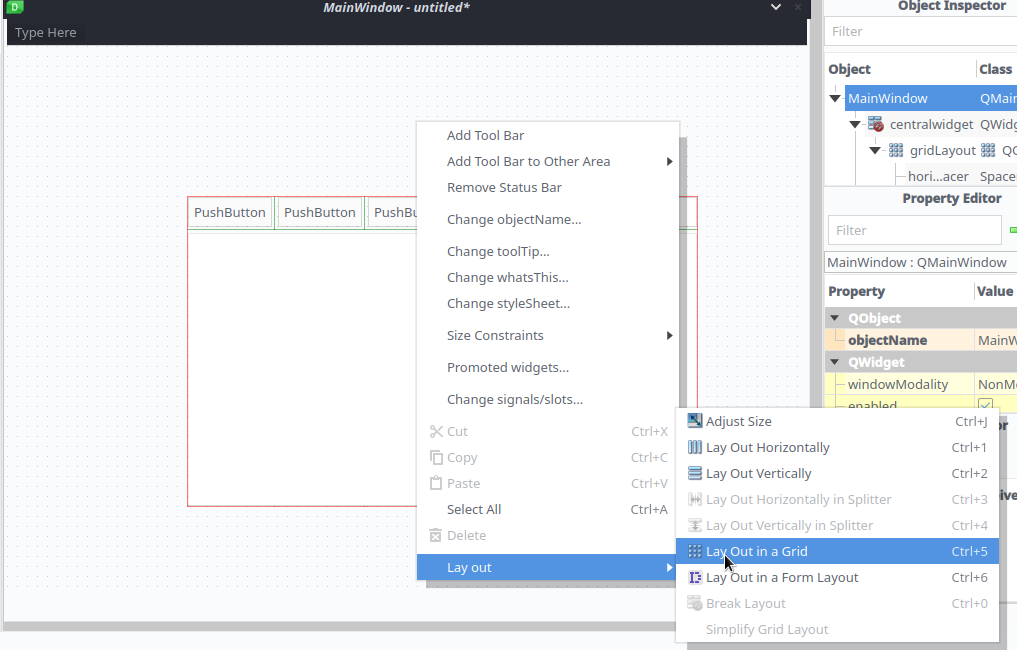Image resolution: width=1017 pixels, height=650 pixels.
Task: Choose Change styleSheet... from context menu
Action: point(508,304)
